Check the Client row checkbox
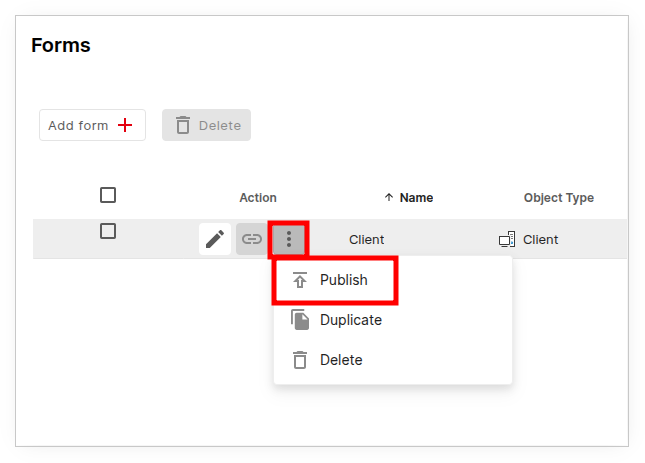Viewport: 645px width, 463px height. tap(108, 231)
